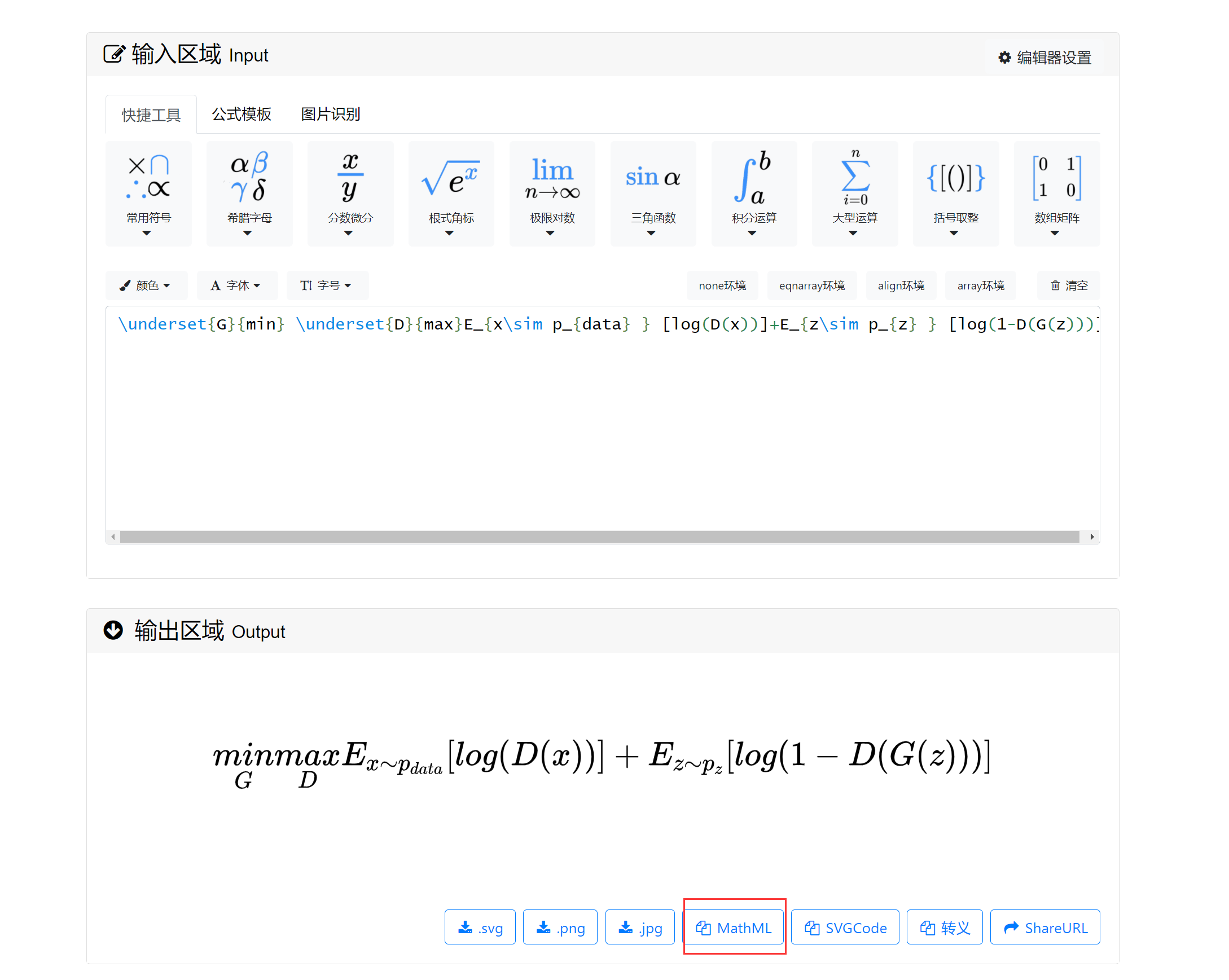Switch to array环境 environment
This screenshot has height=980, width=1229.
click(x=981, y=285)
